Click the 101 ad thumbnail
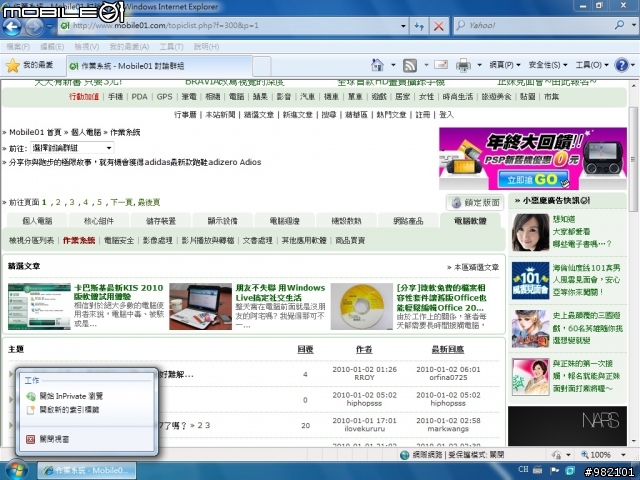Viewport: 640px width, 480px height. 530,281
